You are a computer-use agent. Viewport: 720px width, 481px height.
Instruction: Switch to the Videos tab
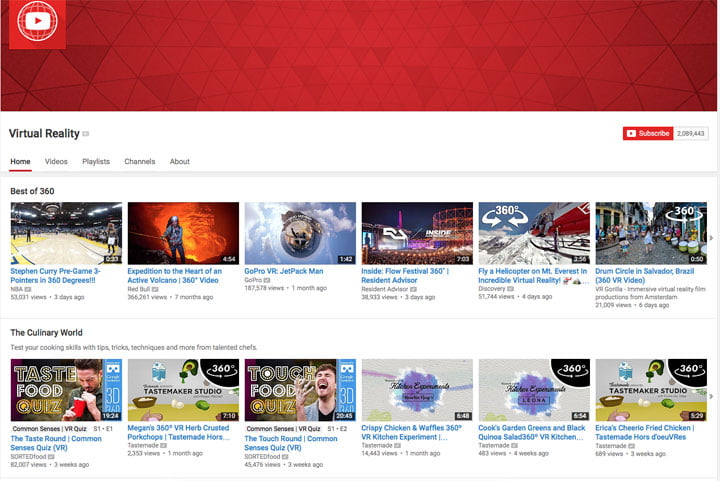point(56,162)
